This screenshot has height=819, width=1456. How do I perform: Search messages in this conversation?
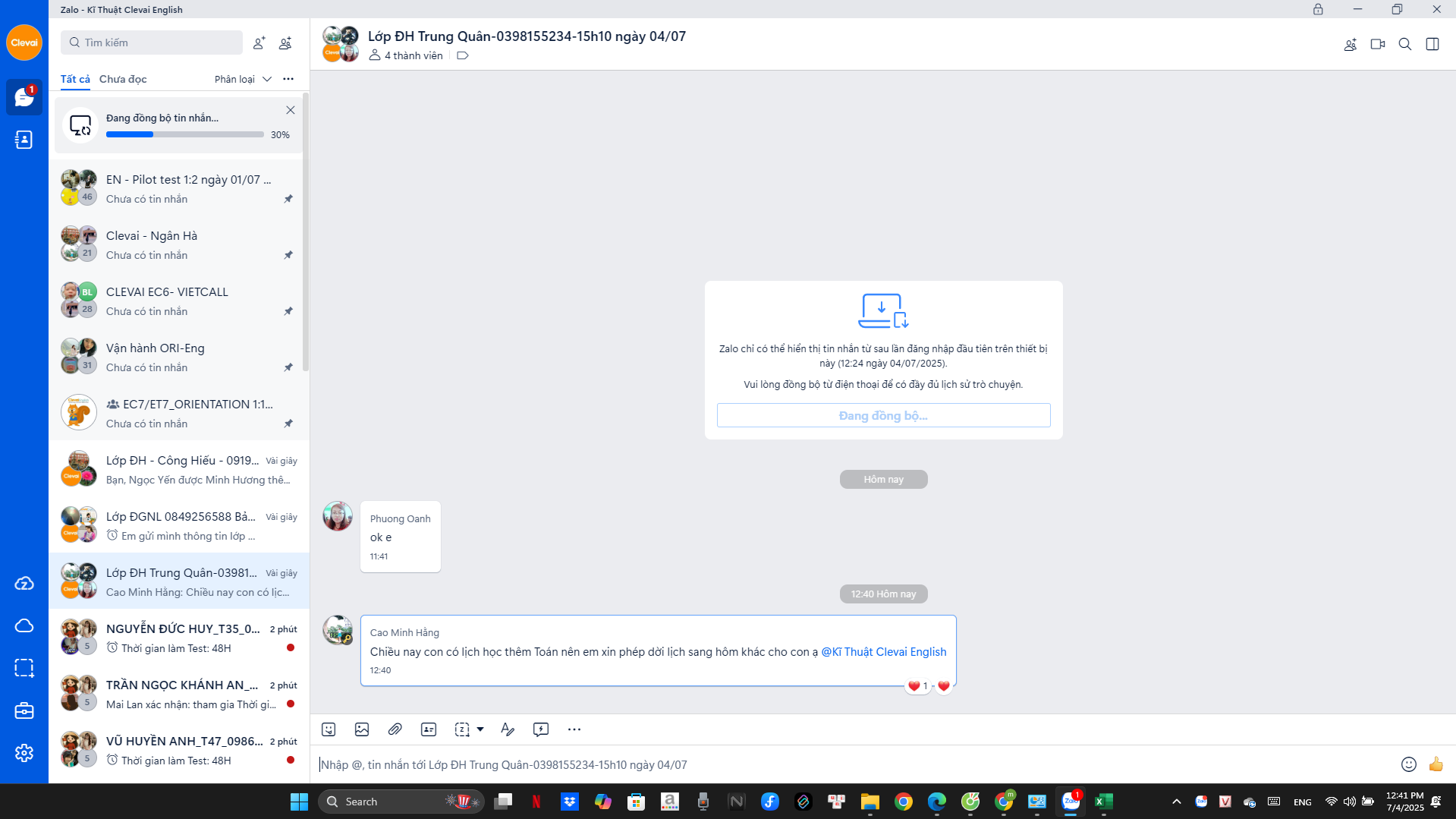coord(1405,45)
